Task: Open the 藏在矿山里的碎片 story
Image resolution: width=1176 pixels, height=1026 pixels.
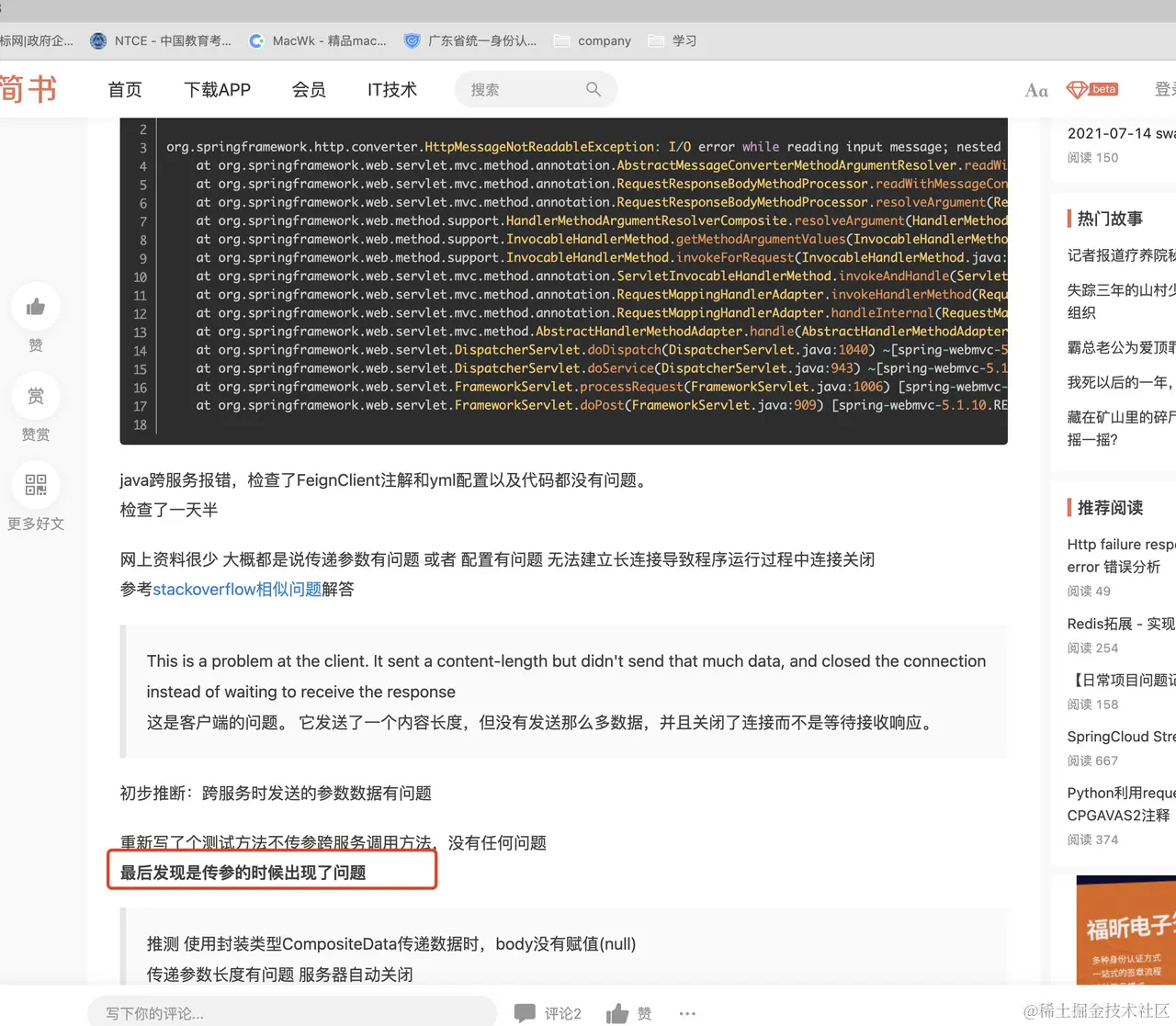Action: pyautogui.click(x=1121, y=428)
